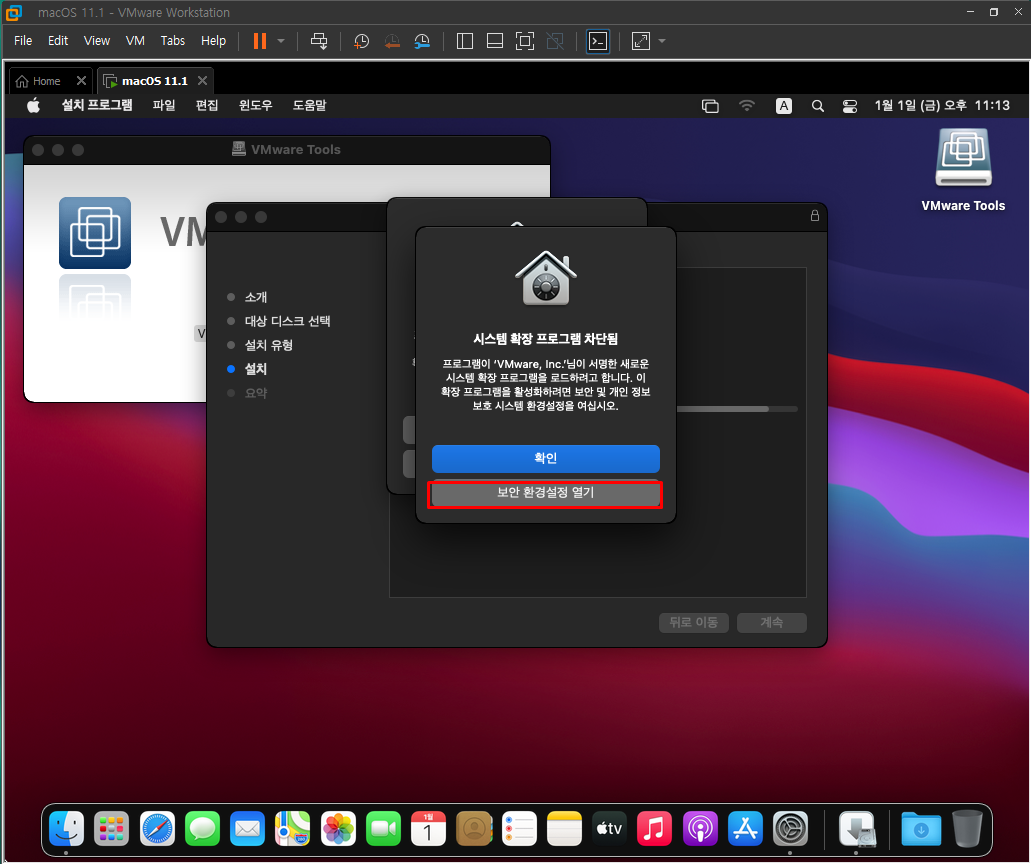The image size is (1031, 864).
Task: Click the 확인 button
Action: coord(545,458)
